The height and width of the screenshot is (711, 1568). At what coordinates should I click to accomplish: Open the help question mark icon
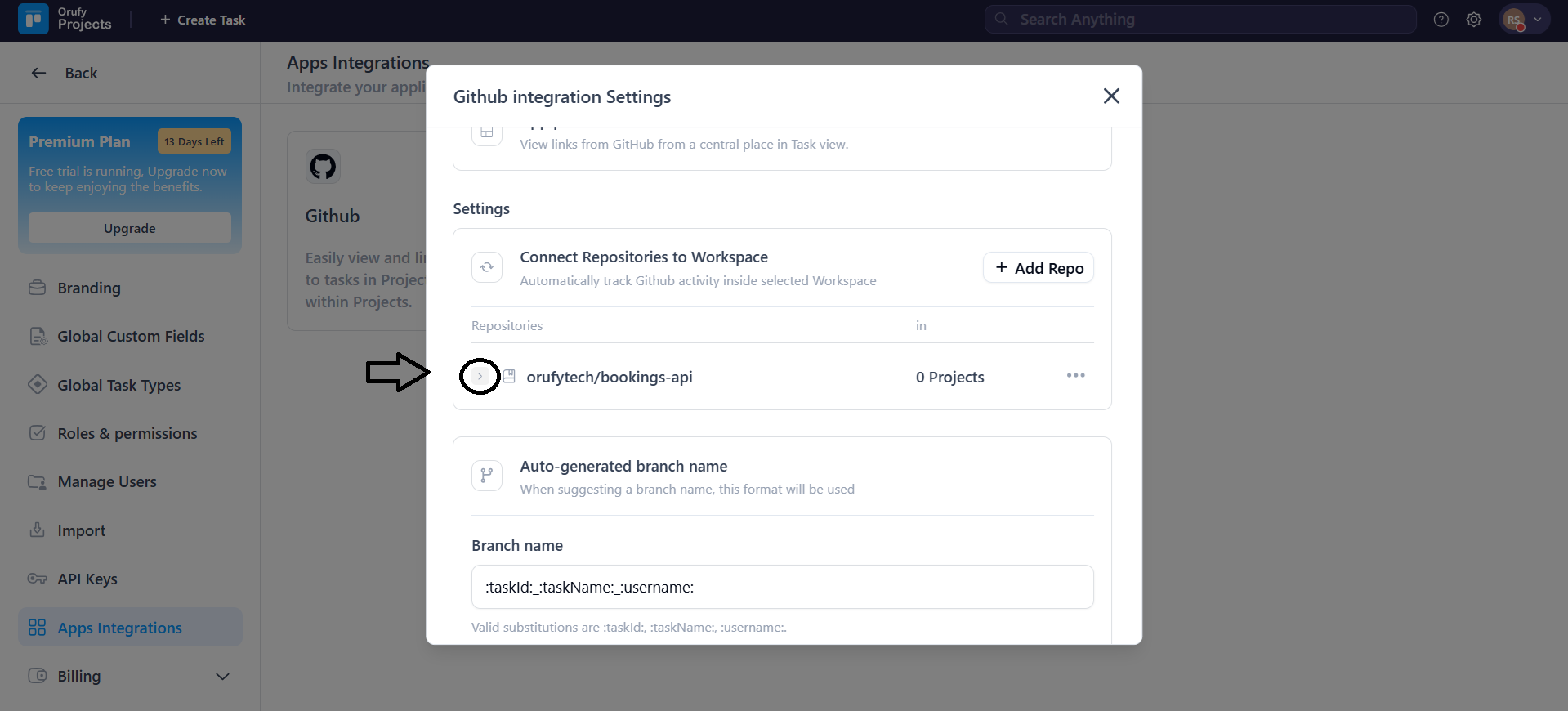point(1441,20)
